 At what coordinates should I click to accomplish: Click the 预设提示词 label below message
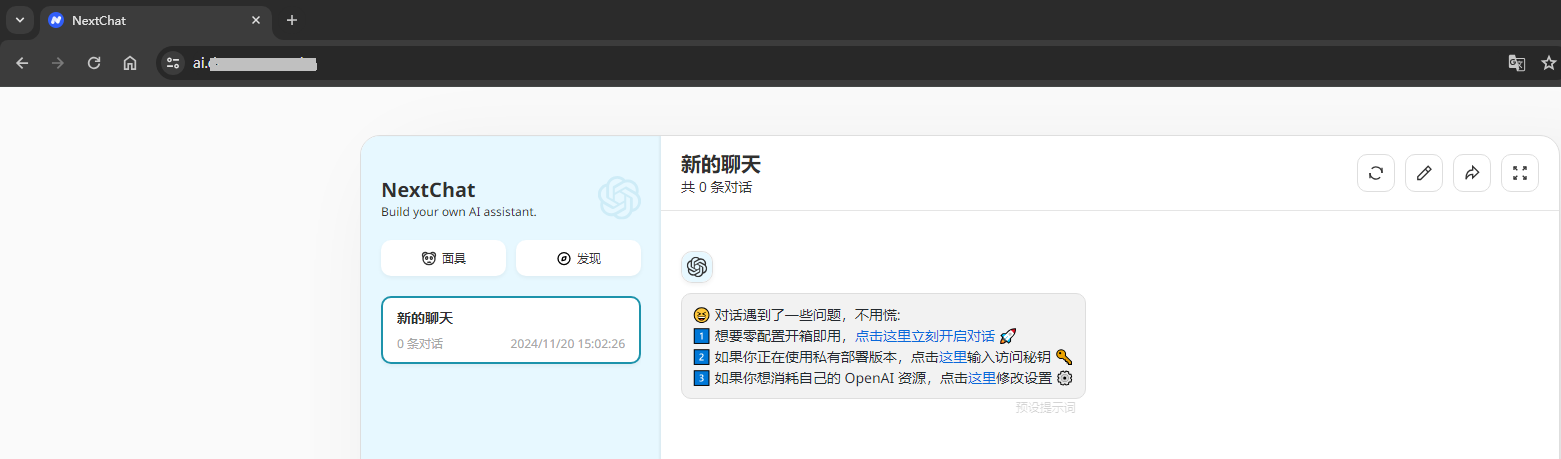(1045, 408)
